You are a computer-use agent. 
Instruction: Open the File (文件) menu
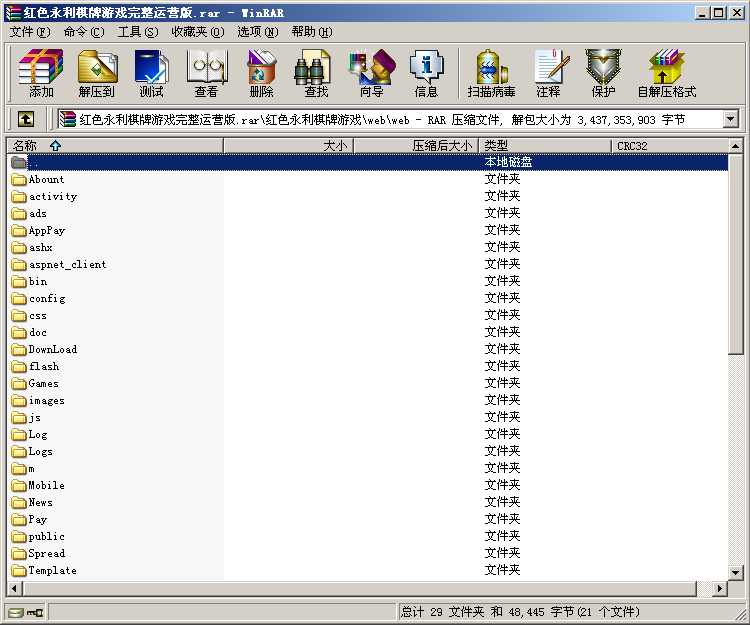[x=30, y=32]
